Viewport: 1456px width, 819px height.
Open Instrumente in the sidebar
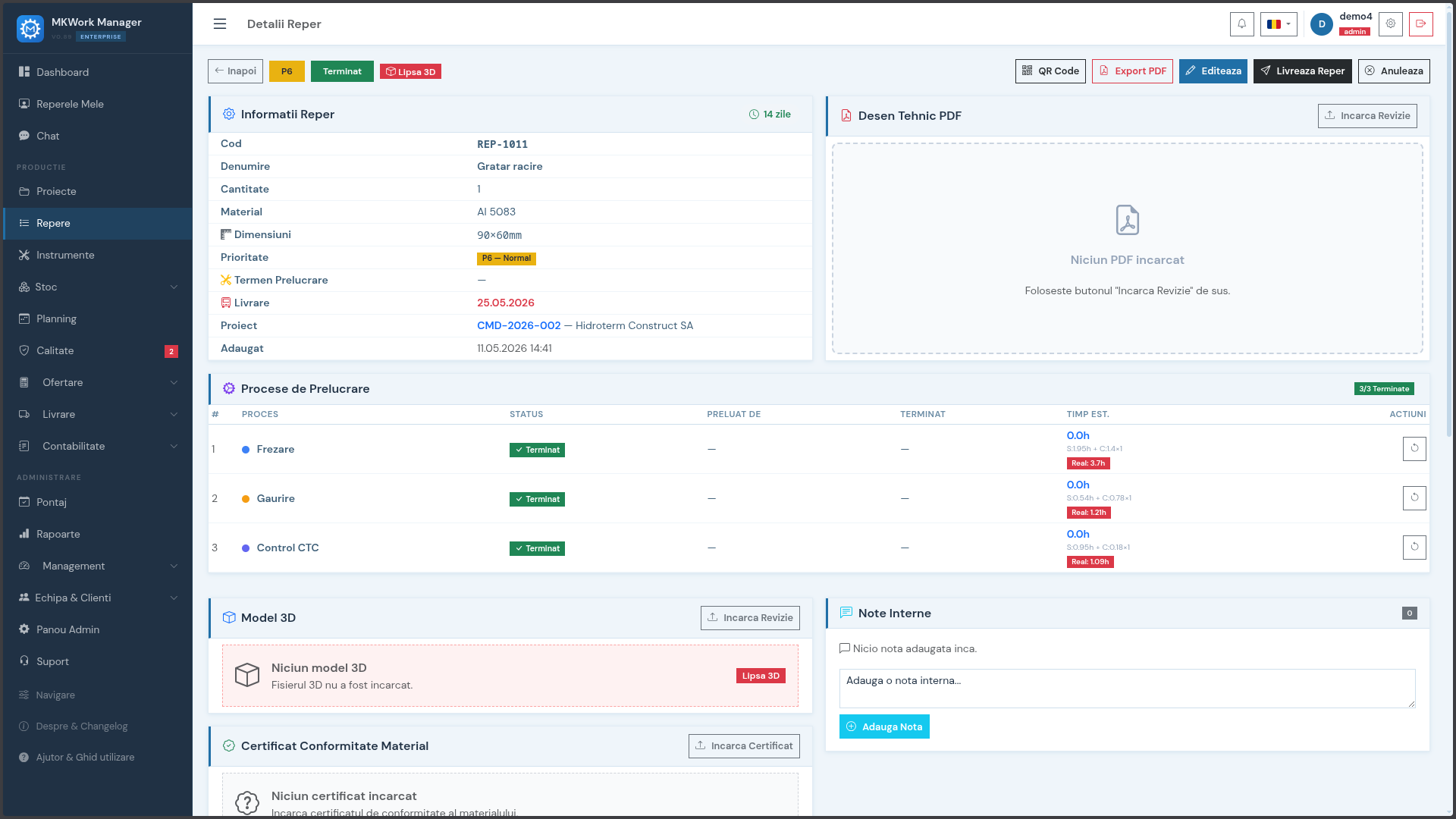click(x=98, y=255)
